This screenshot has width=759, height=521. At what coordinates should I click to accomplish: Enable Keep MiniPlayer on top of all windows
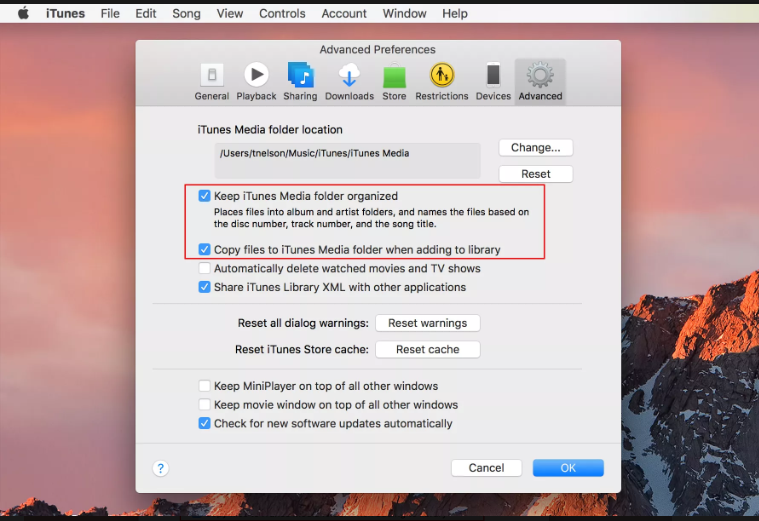click(x=204, y=386)
